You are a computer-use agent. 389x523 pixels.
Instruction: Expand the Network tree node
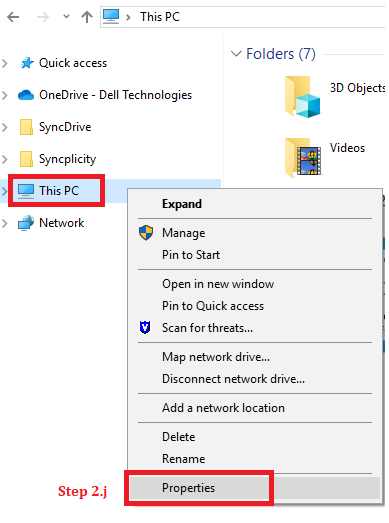[x=5, y=223]
